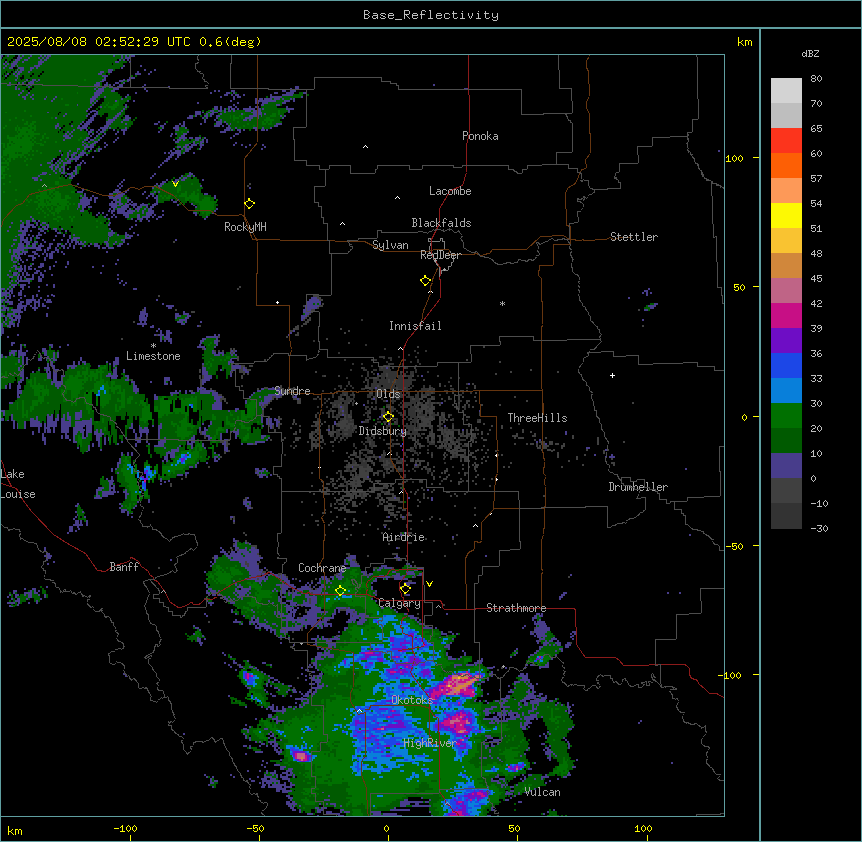Screen dimensions: 862x842
Task: Click the Banff label
Action: 124,567
